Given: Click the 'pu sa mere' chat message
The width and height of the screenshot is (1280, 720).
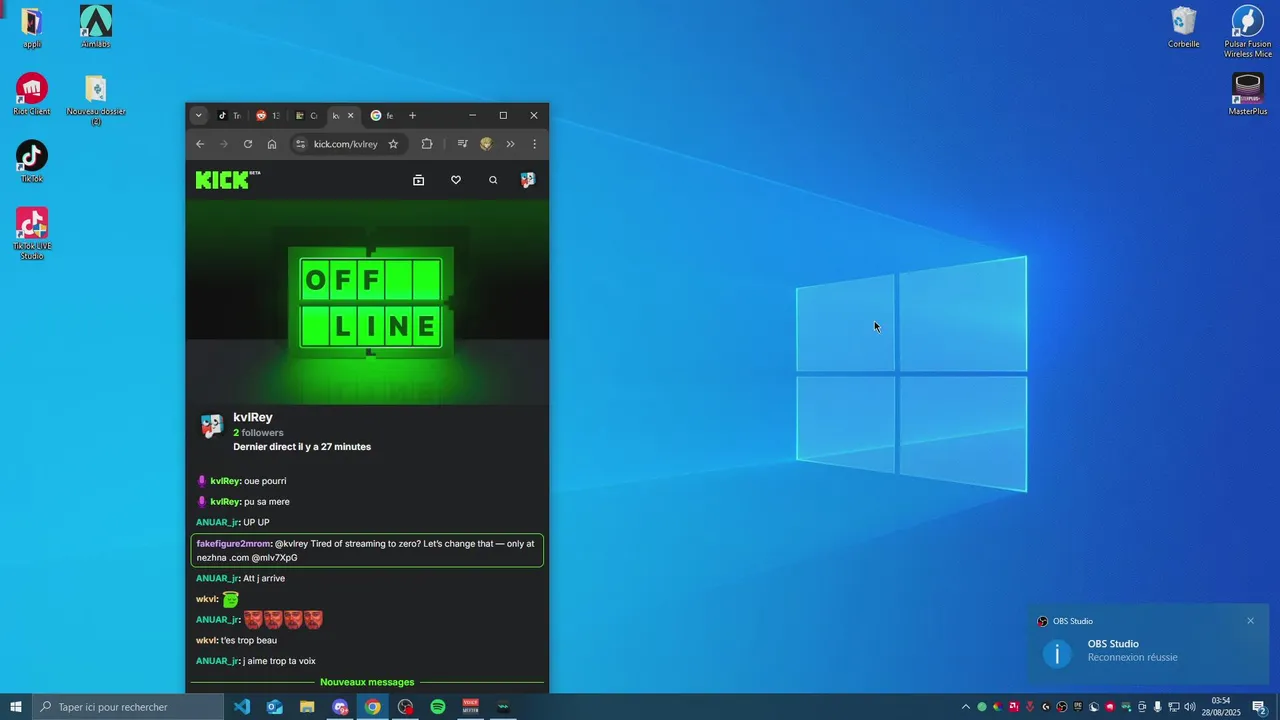Looking at the screenshot, I should (267, 502).
